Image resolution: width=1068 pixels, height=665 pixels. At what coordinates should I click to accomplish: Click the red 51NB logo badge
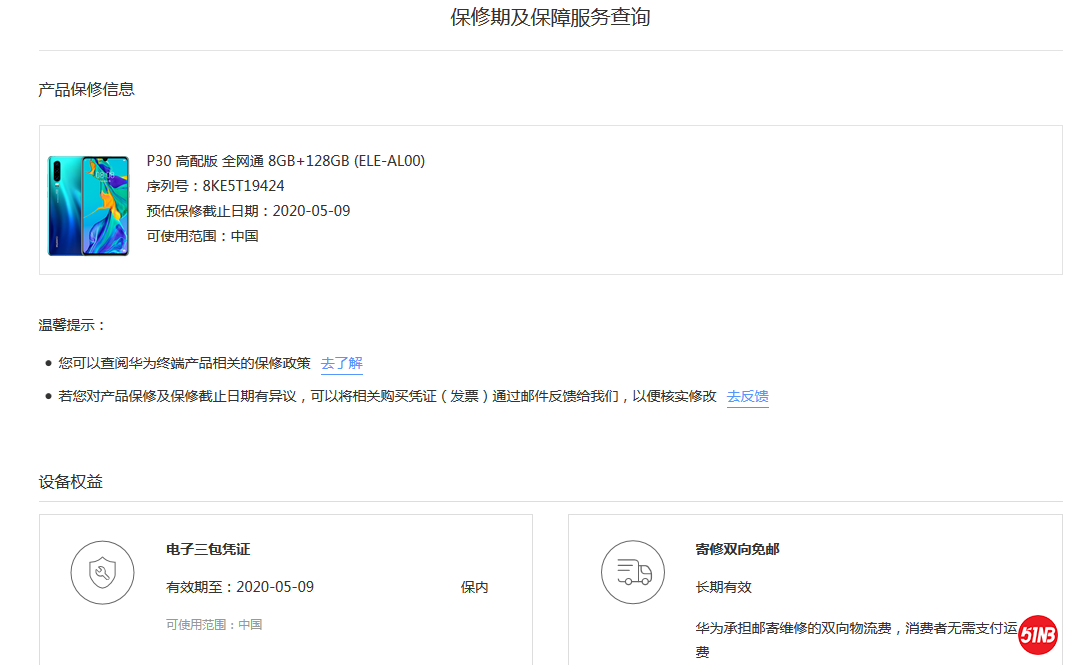[x=1038, y=635]
